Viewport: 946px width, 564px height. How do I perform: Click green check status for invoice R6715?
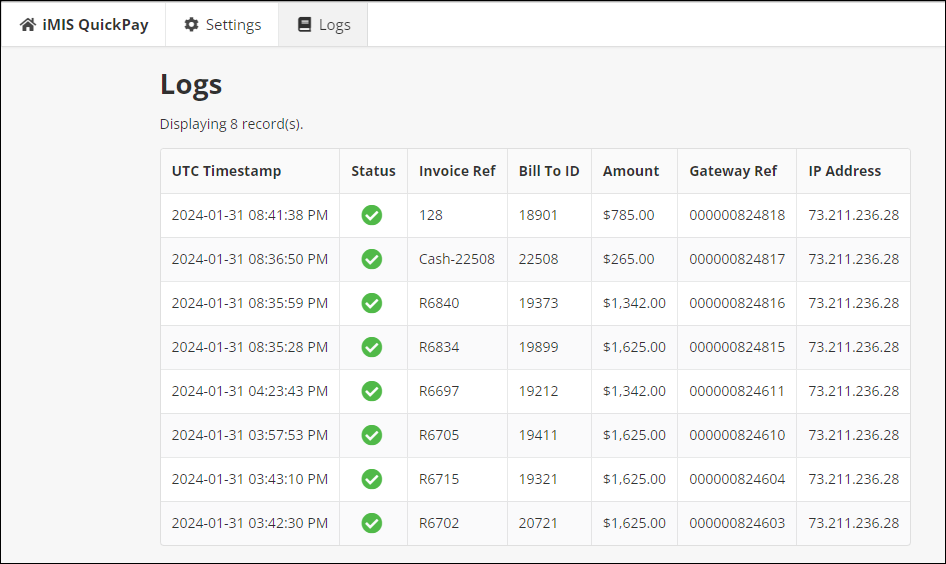pyautogui.click(x=372, y=479)
